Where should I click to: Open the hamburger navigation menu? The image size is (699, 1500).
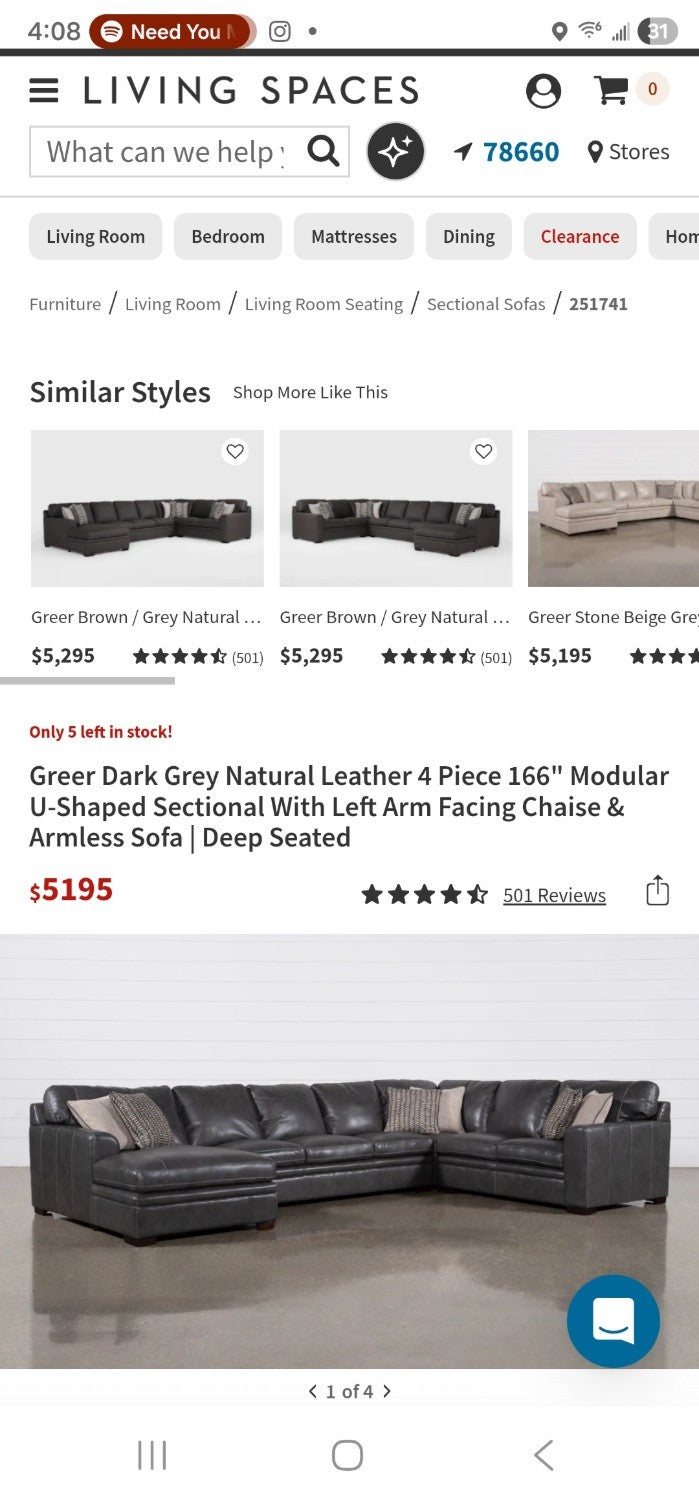click(42, 89)
